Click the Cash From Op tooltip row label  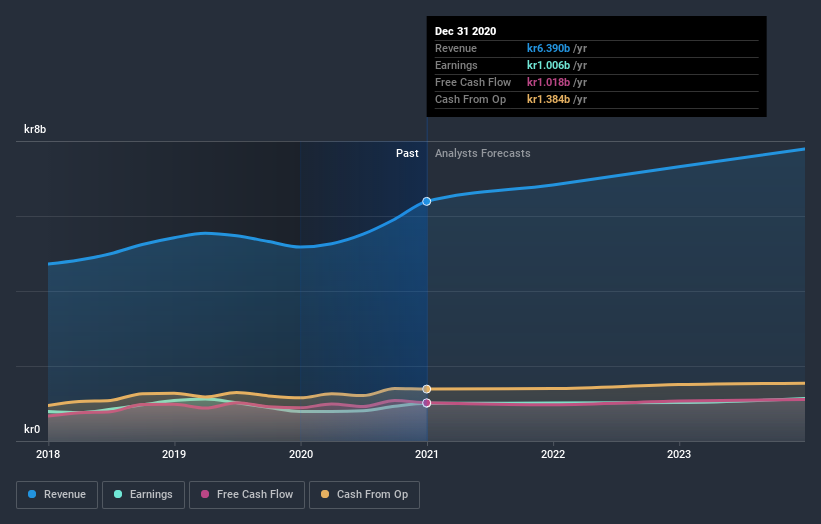[x=470, y=99]
